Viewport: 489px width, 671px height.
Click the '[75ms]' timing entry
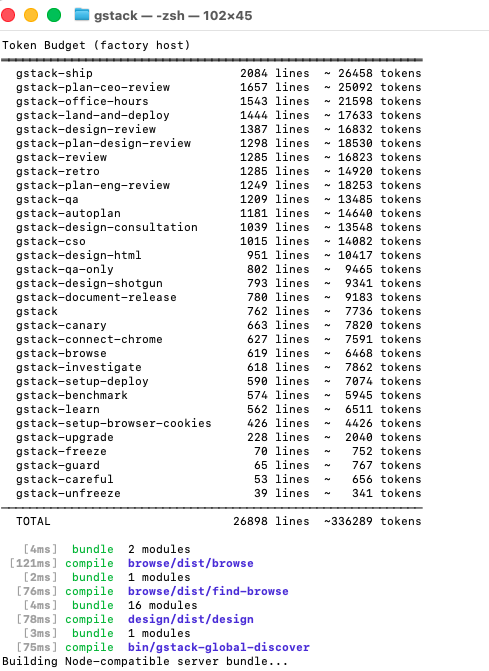coord(37,647)
